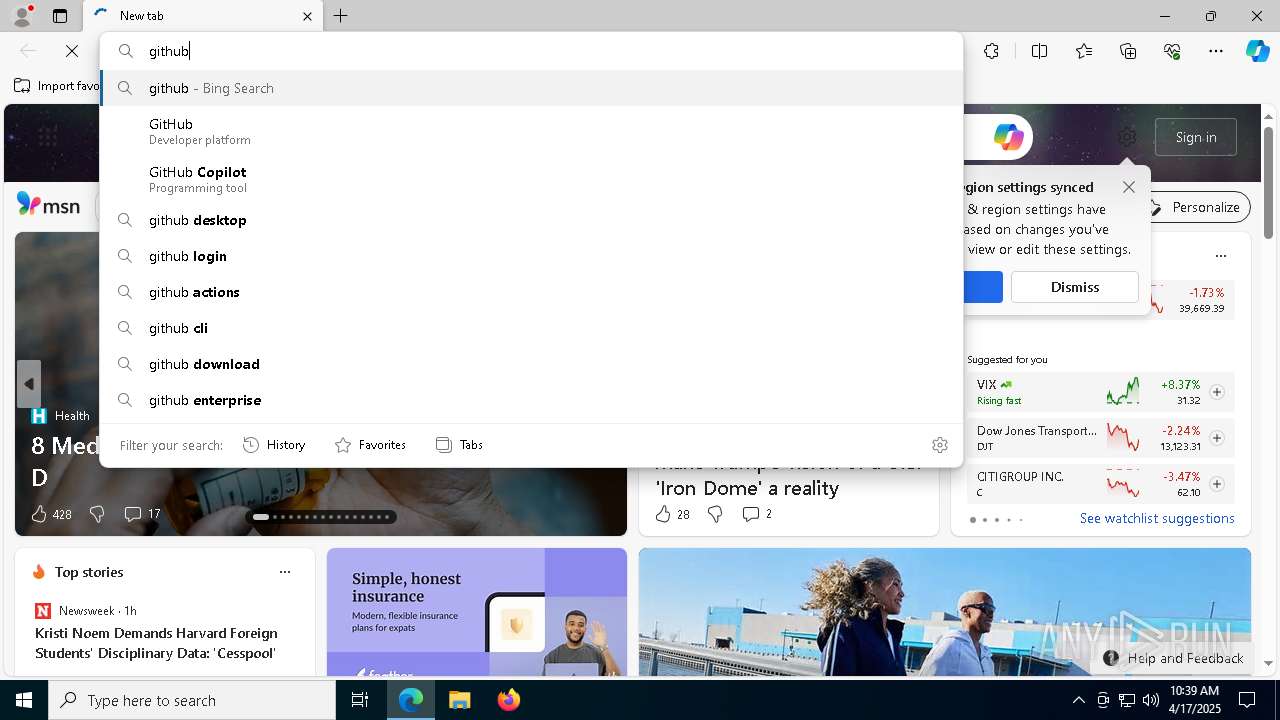1280x720 pixels.
Task: Open page settings gear icon
Action: [x=1127, y=137]
